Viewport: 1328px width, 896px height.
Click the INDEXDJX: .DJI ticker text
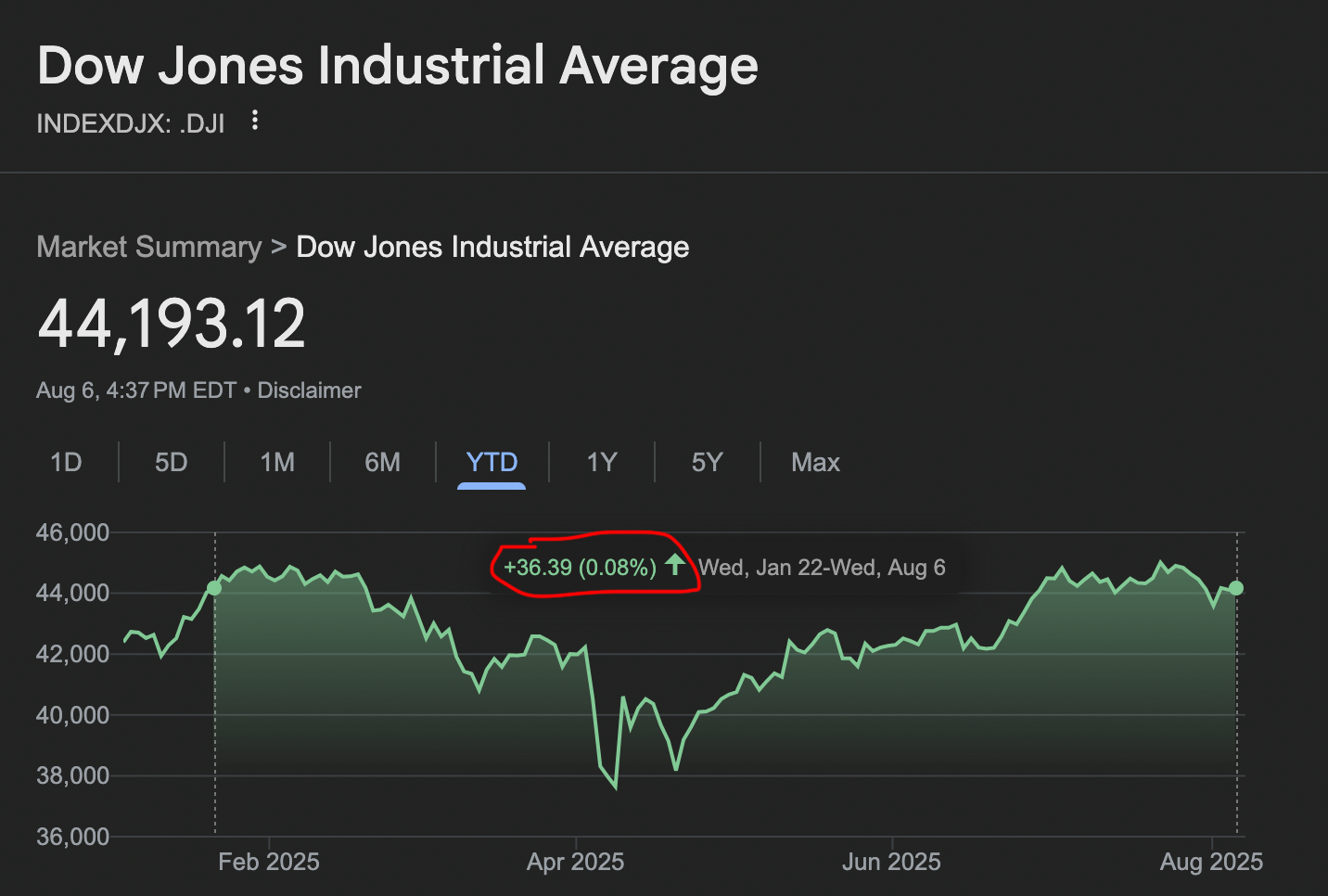(x=131, y=123)
